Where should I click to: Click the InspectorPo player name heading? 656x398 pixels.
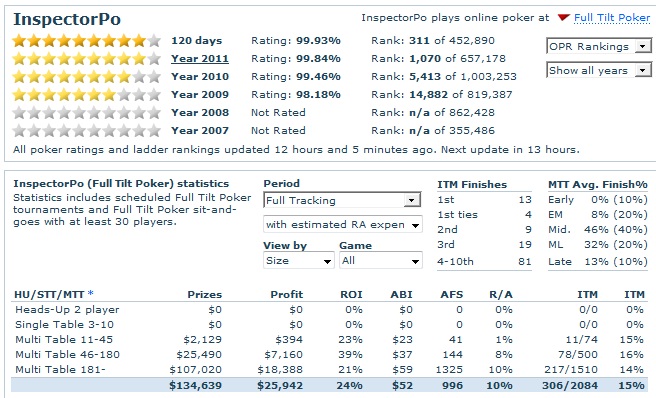(67, 19)
